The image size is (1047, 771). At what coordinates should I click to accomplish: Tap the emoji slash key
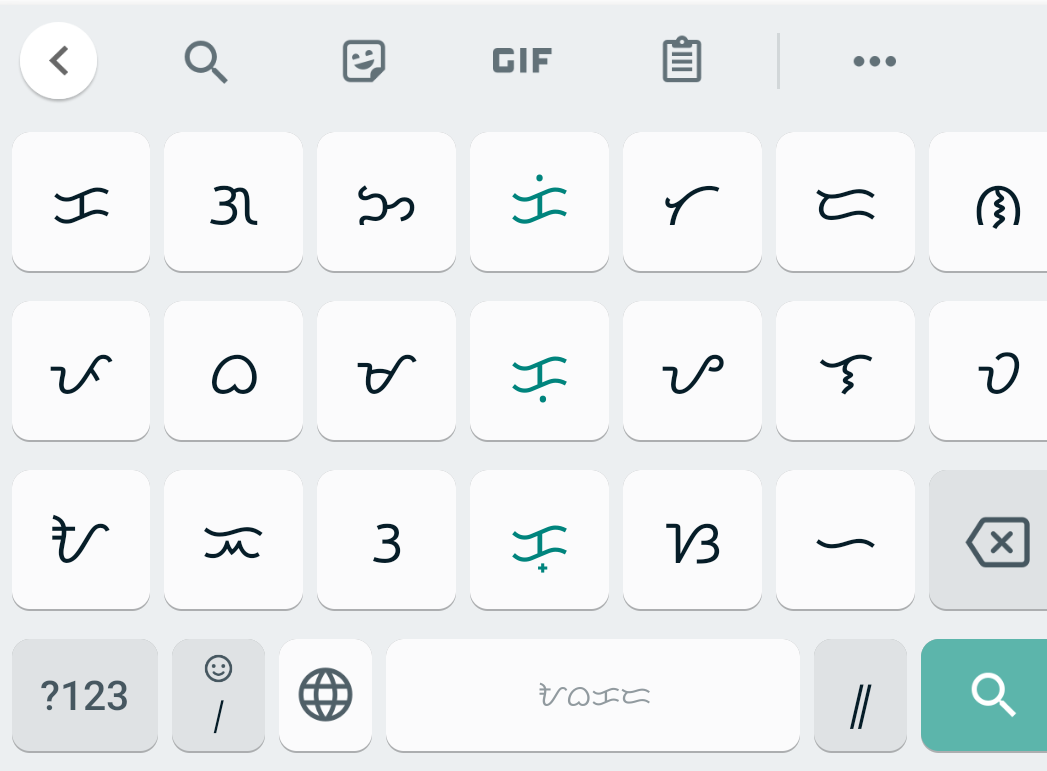point(218,695)
